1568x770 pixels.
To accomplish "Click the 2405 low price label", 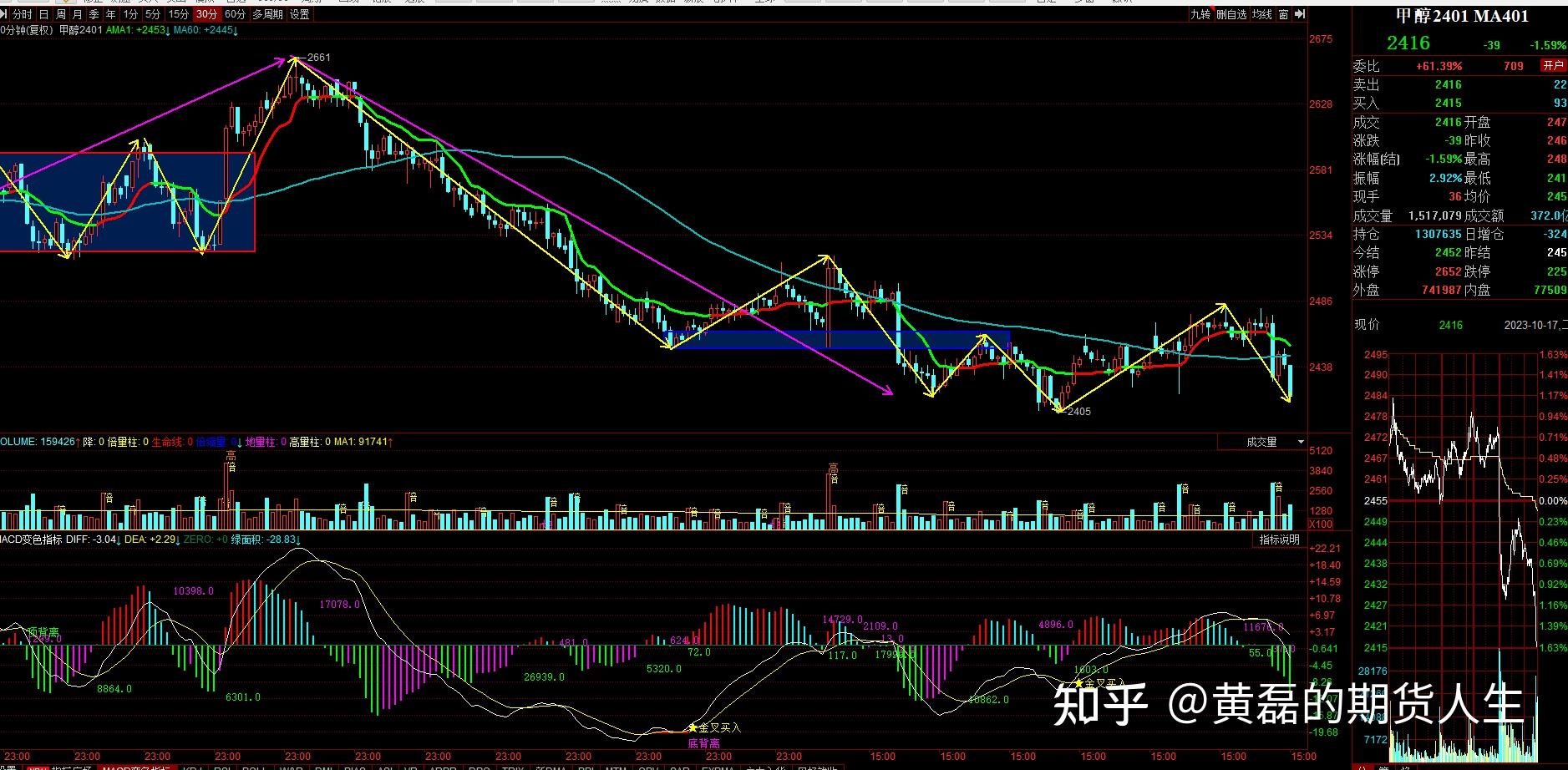I will coord(1078,411).
